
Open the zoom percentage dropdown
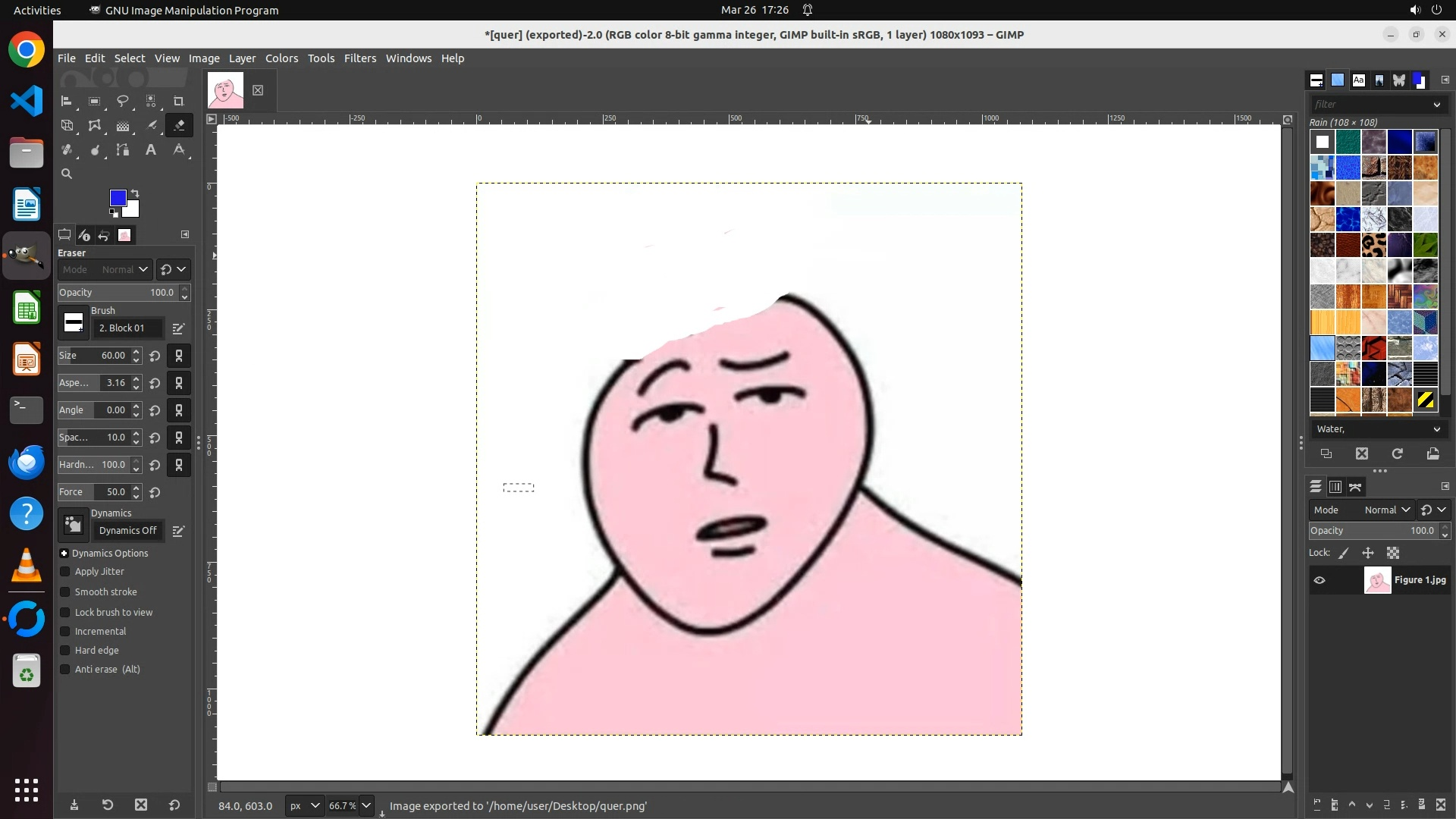point(366,805)
